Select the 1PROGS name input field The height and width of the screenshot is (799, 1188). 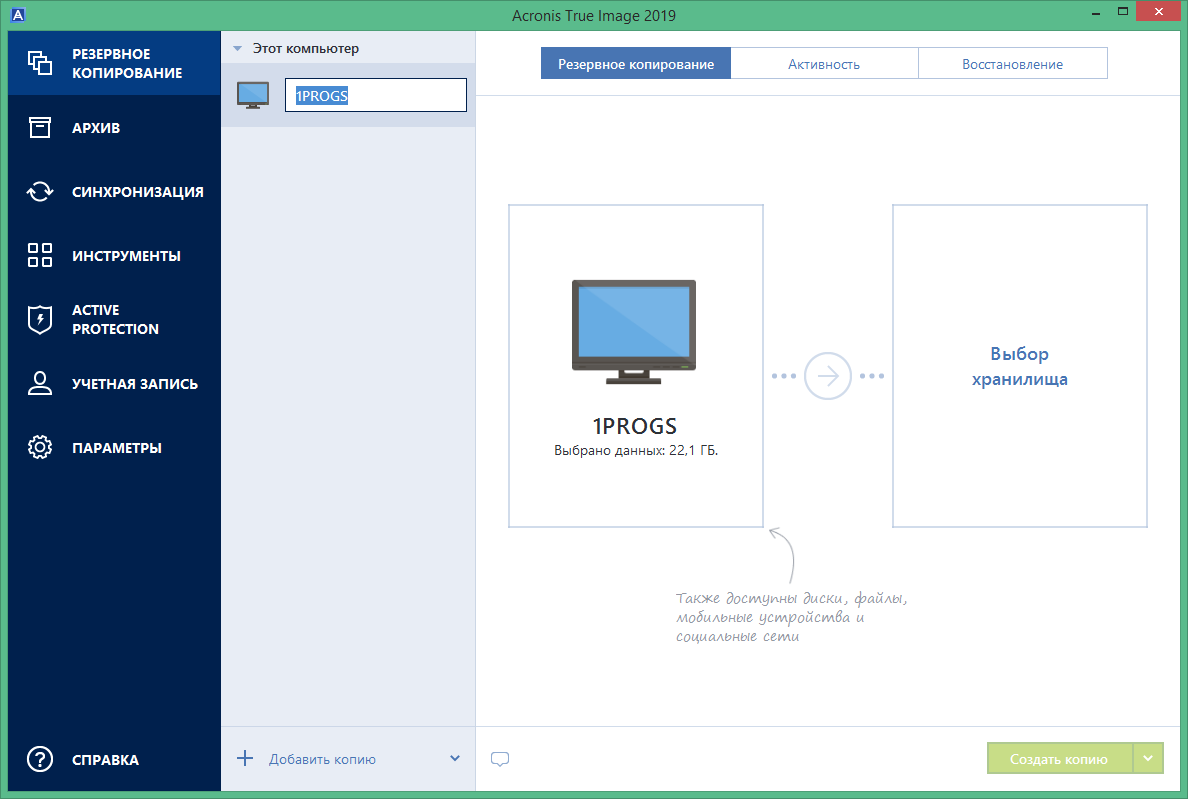click(x=375, y=95)
